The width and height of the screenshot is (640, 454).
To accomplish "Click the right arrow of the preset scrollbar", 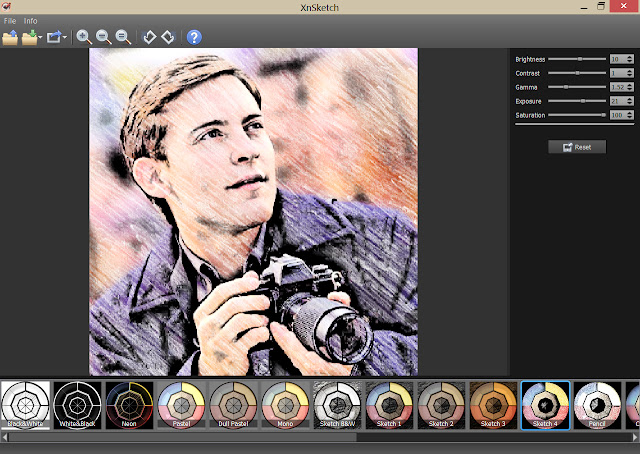I will coord(635,437).
